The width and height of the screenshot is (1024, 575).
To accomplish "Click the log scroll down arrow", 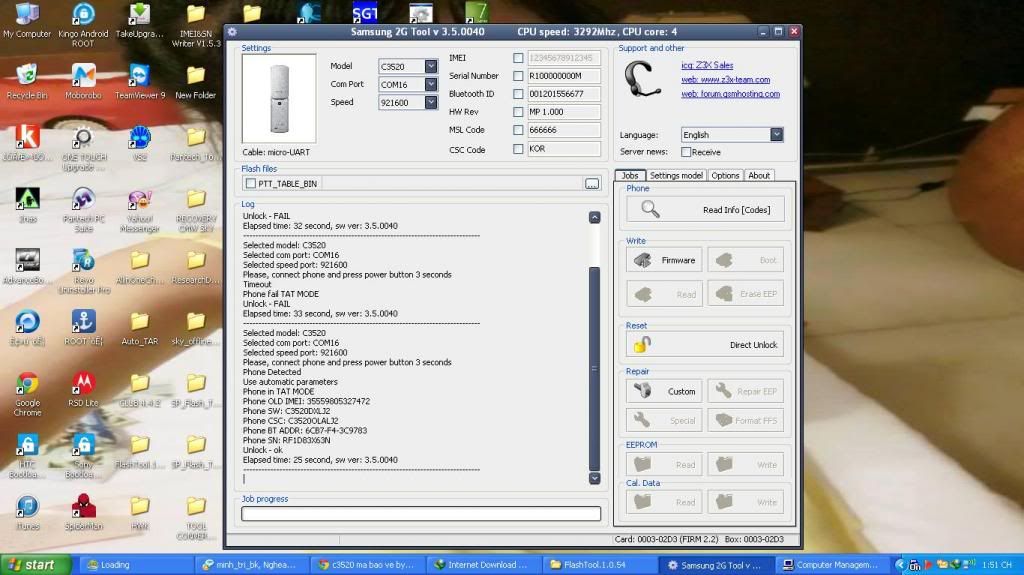I will click(x=594, y=478).
